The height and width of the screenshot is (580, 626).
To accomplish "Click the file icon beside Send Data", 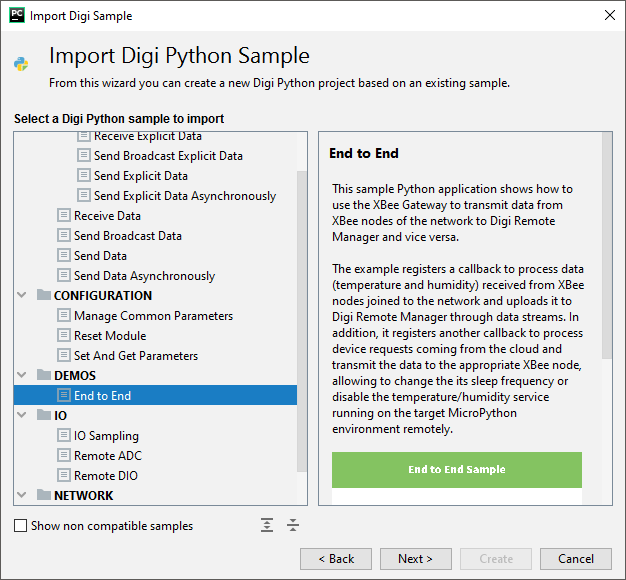I will tap(64, 256).
